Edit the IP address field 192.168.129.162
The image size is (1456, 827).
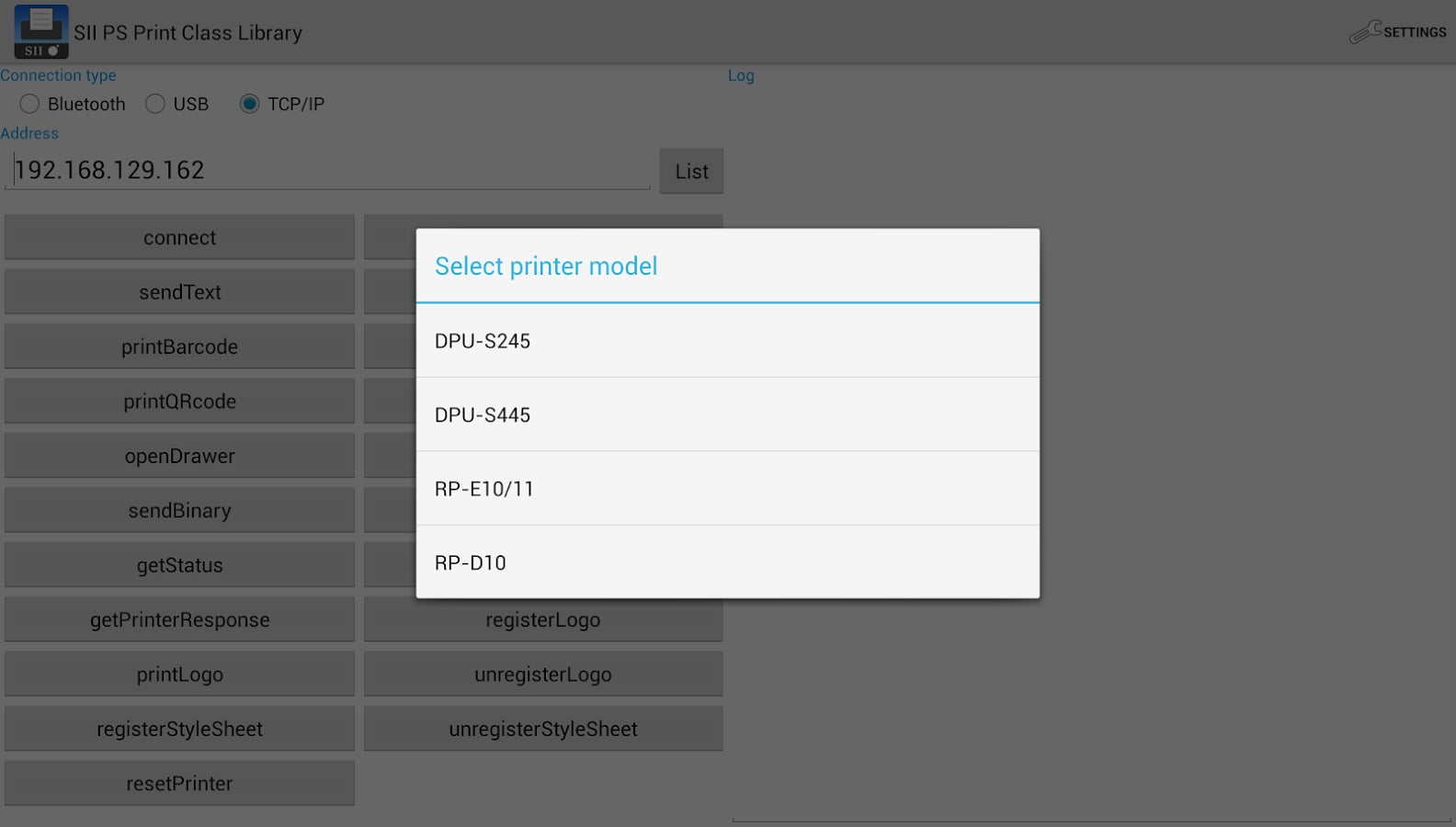point(328,170)
